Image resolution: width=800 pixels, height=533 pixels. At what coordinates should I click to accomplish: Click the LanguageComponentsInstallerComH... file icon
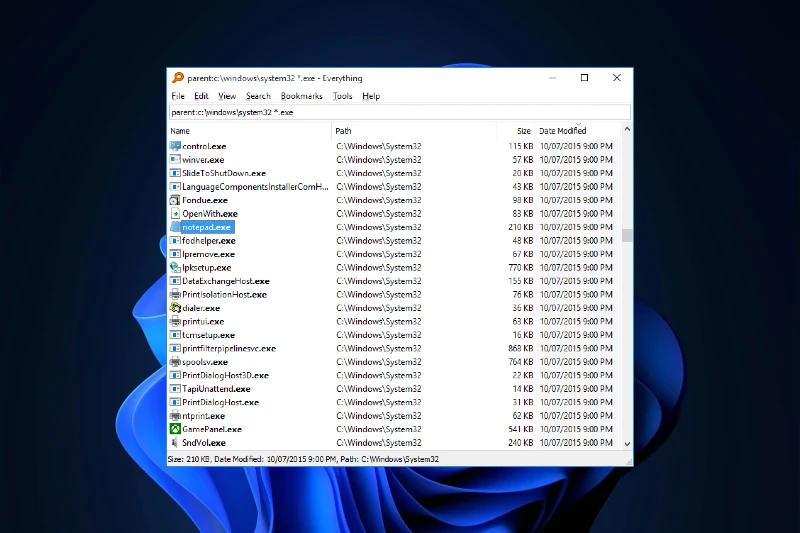point(175,187)
